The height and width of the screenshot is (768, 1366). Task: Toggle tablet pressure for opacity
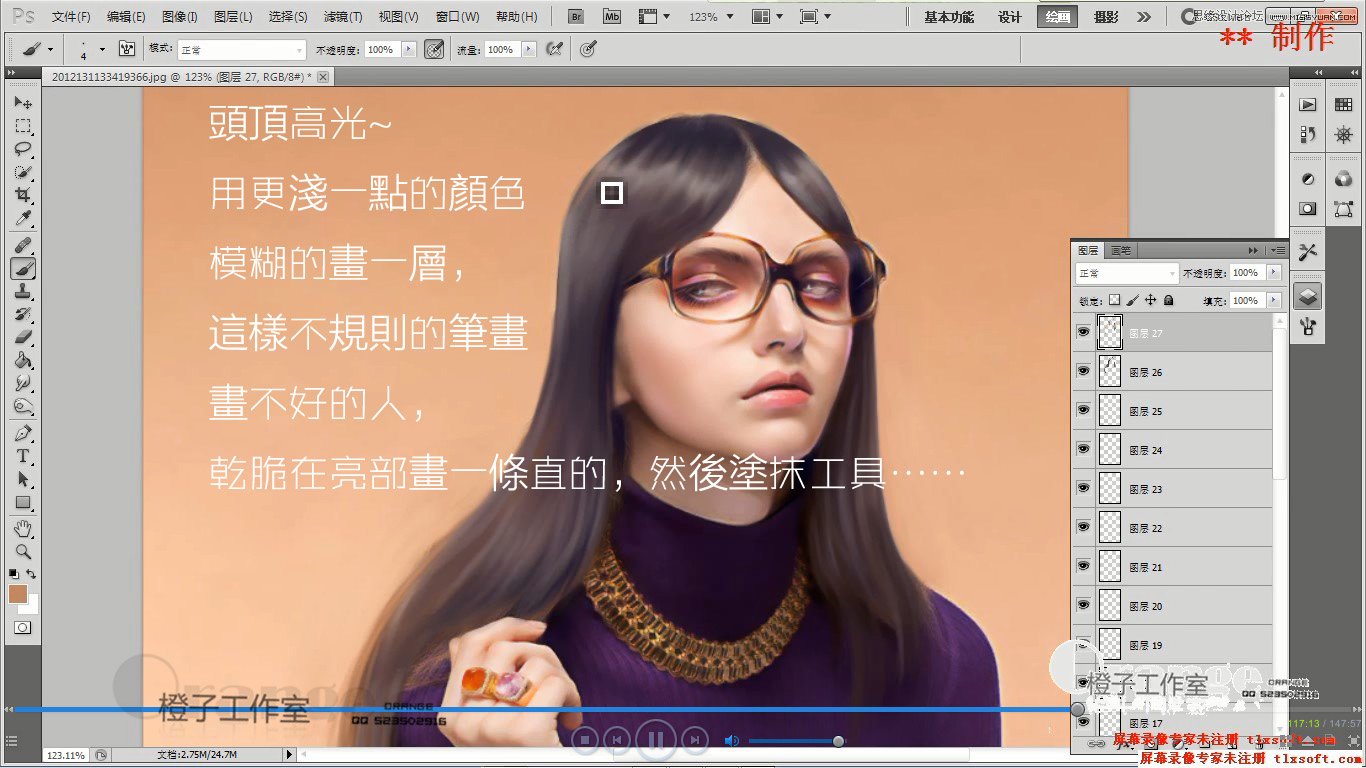coord(434,49)
